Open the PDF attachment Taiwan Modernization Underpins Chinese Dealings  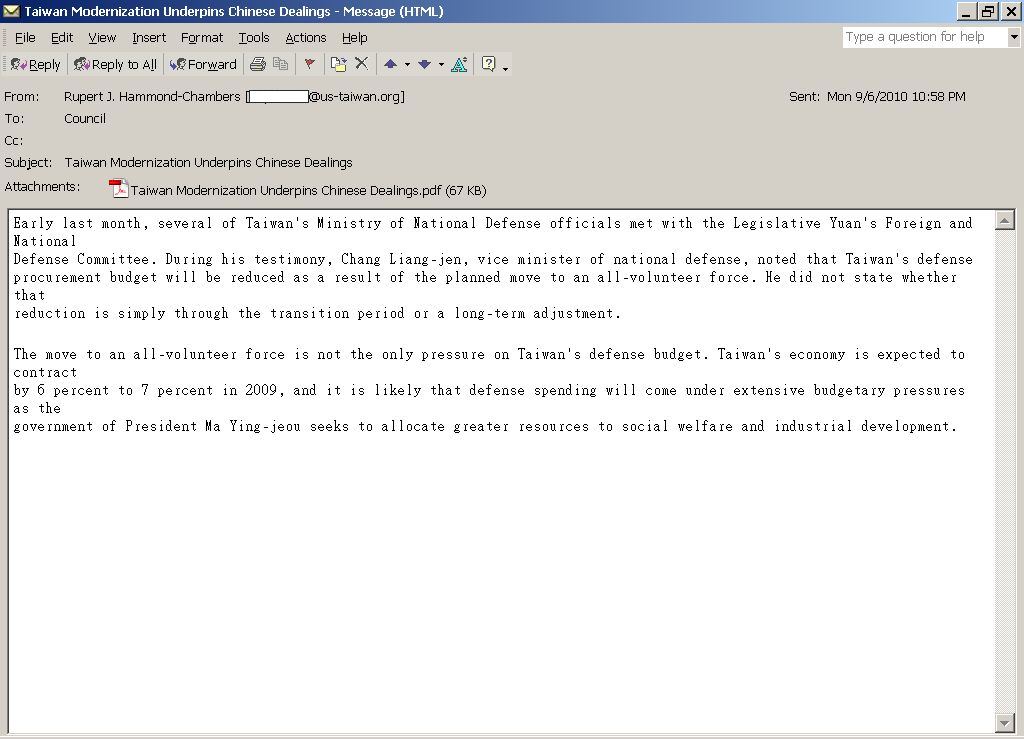[308, 191]
